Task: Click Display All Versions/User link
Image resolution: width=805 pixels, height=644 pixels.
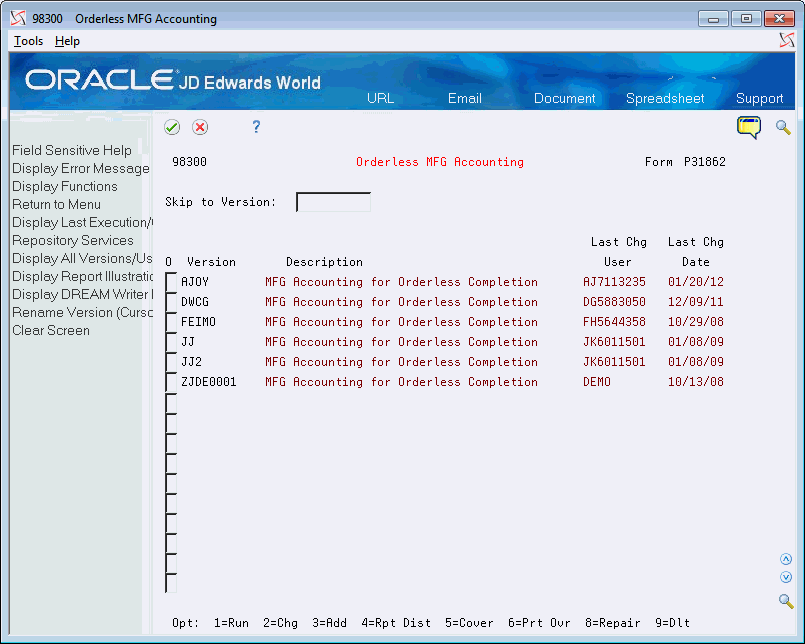Action: [82, 258]
